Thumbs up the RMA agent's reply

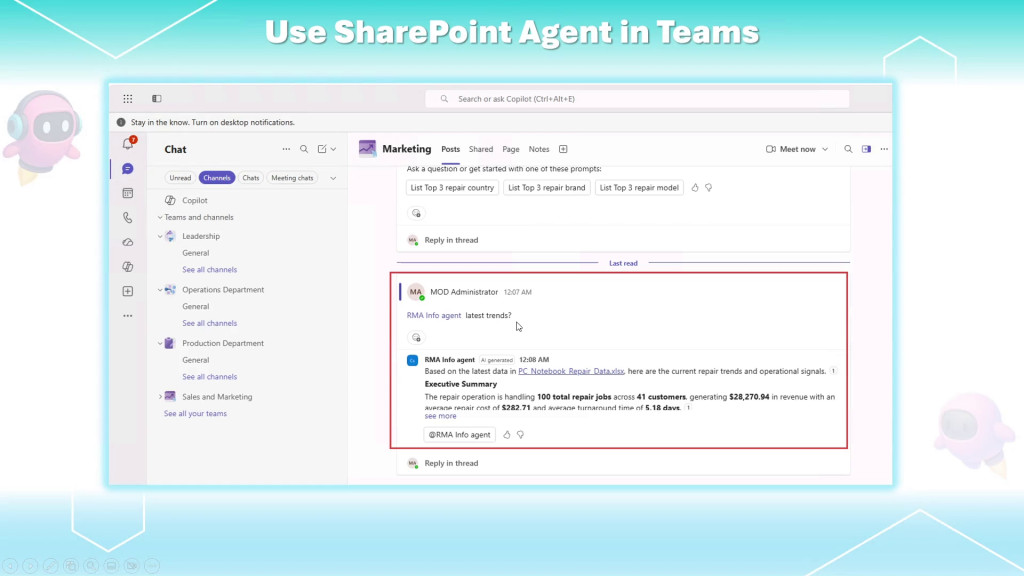point(507,434)
